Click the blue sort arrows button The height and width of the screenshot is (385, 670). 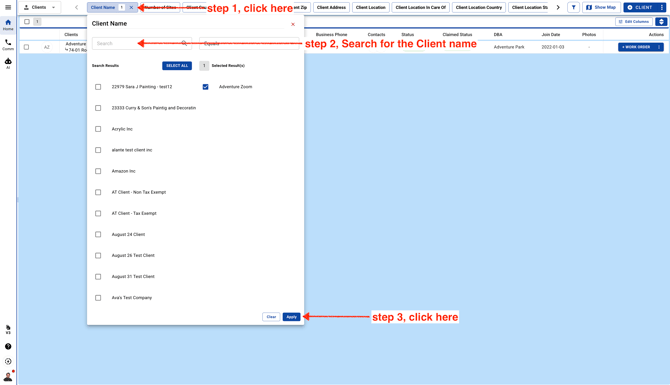661,21
